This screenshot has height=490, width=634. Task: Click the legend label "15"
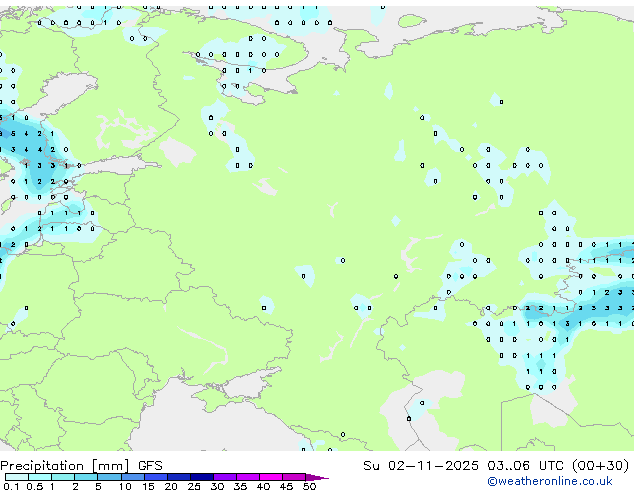(x=148, y=486)
